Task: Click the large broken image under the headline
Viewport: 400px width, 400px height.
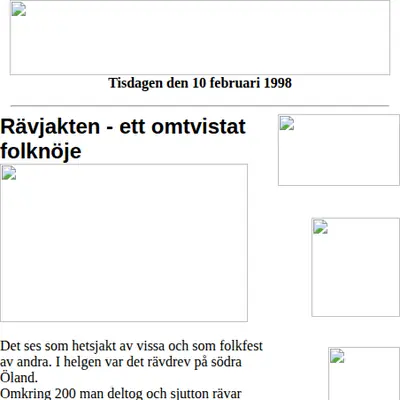Action: click(x=124, y=243)
